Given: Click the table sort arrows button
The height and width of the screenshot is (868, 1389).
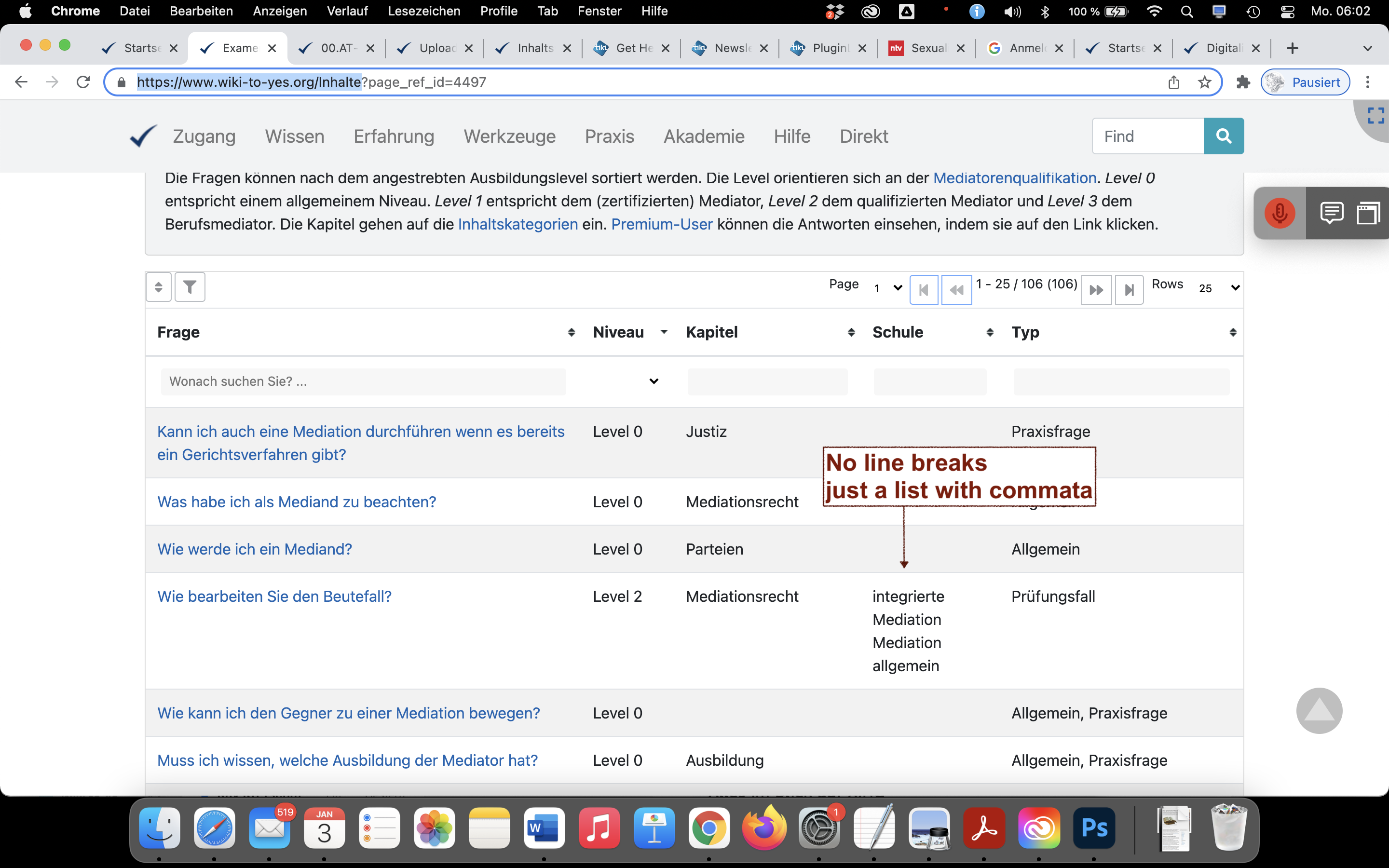Looking at the screenshot, I should (158, 286).
